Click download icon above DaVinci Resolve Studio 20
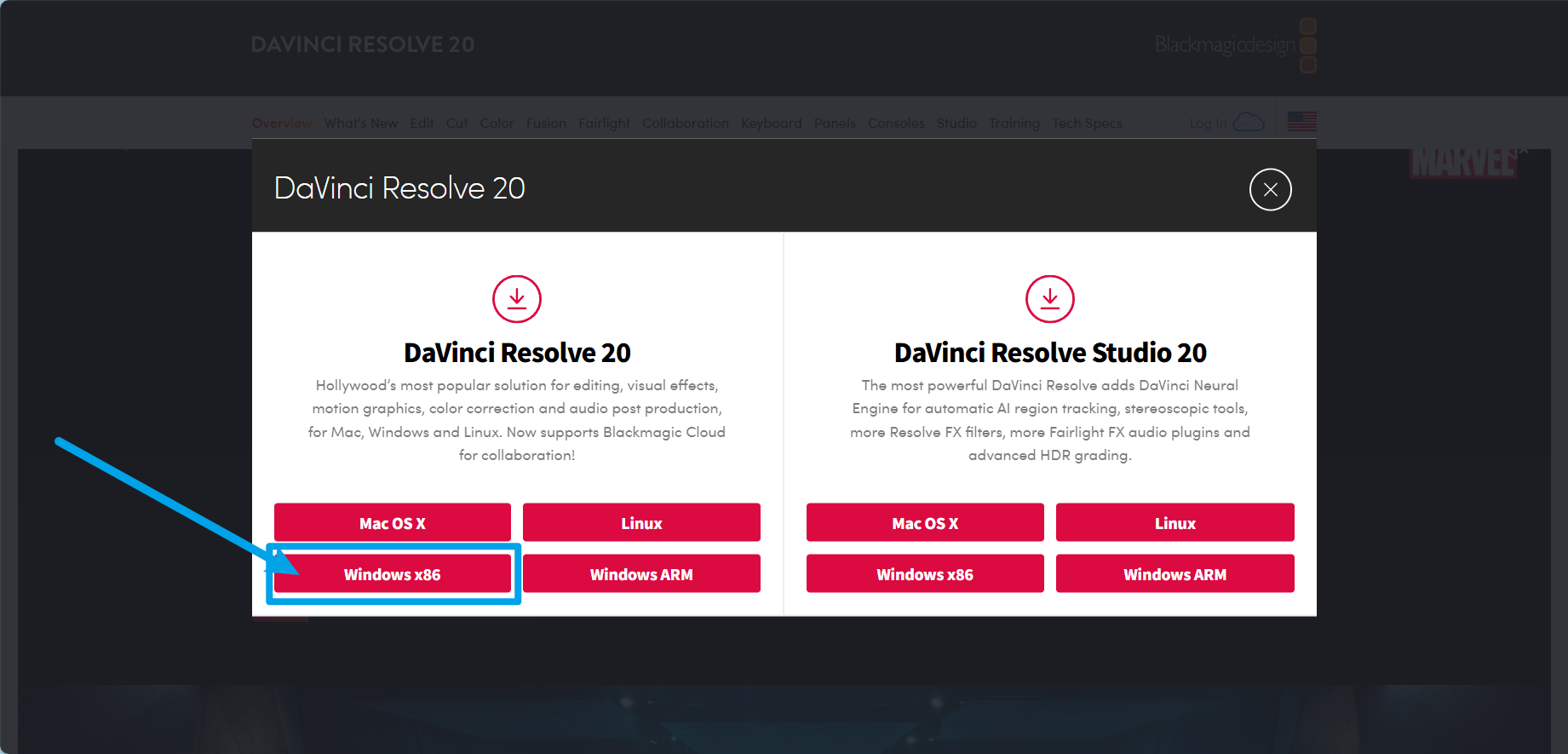Screen dimensions: 1568x754 pos(1049,299)
